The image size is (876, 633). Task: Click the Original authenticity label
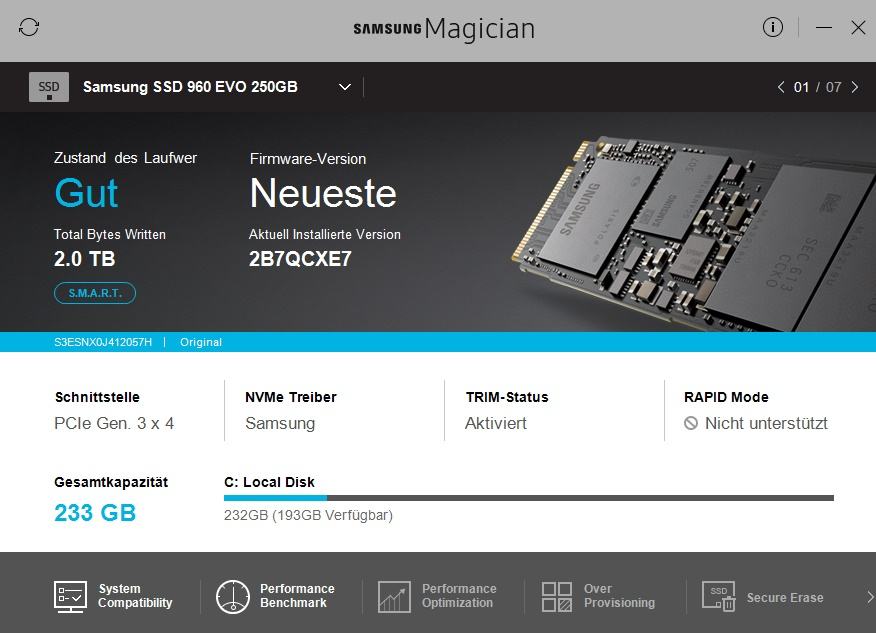[201, 342]
